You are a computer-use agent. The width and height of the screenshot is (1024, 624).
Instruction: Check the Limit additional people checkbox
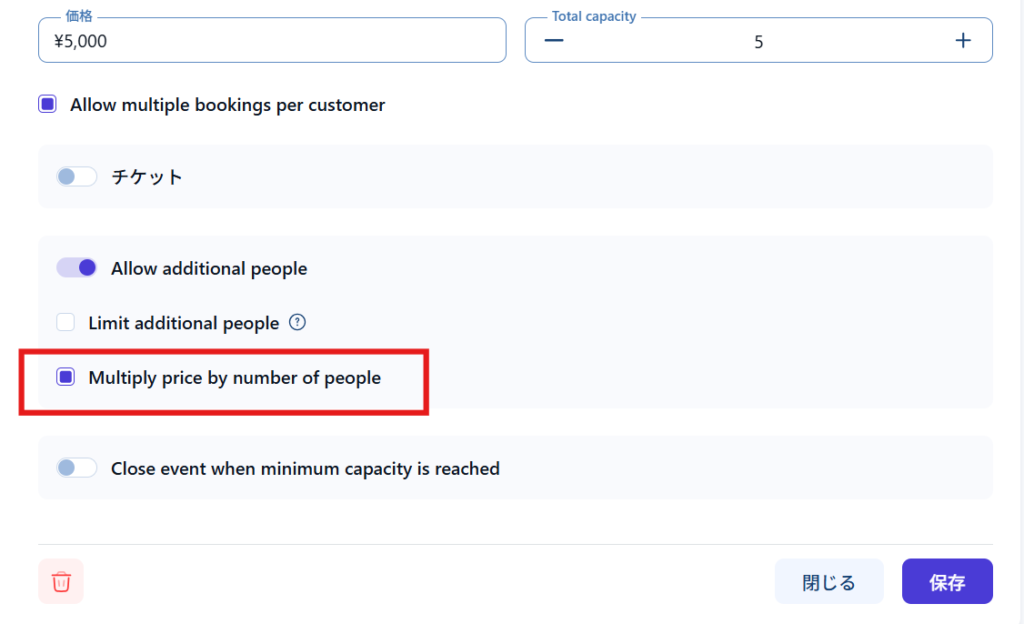(x=66, y=323)
